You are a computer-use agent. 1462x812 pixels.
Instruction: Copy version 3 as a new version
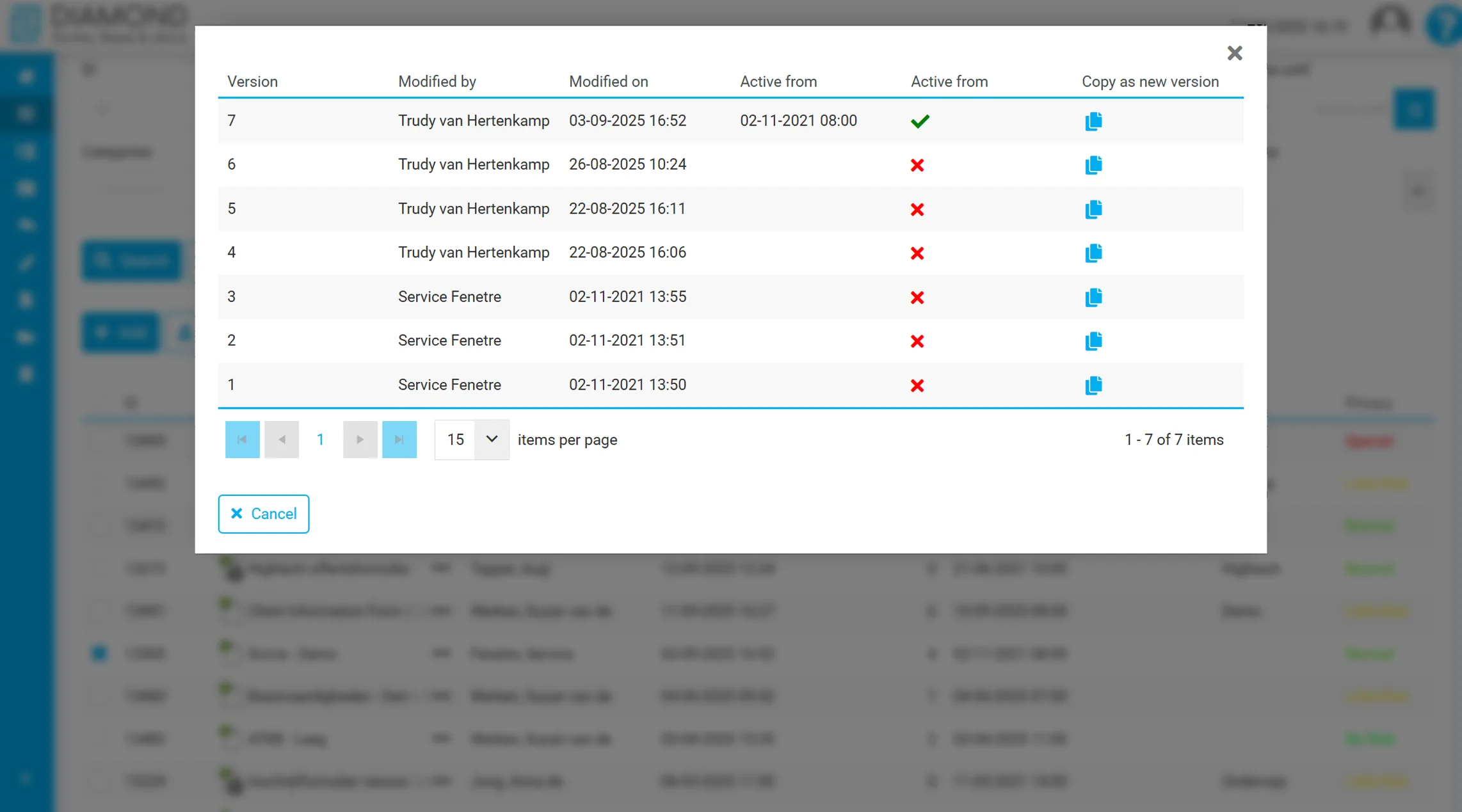click(x=1093, y=297)
